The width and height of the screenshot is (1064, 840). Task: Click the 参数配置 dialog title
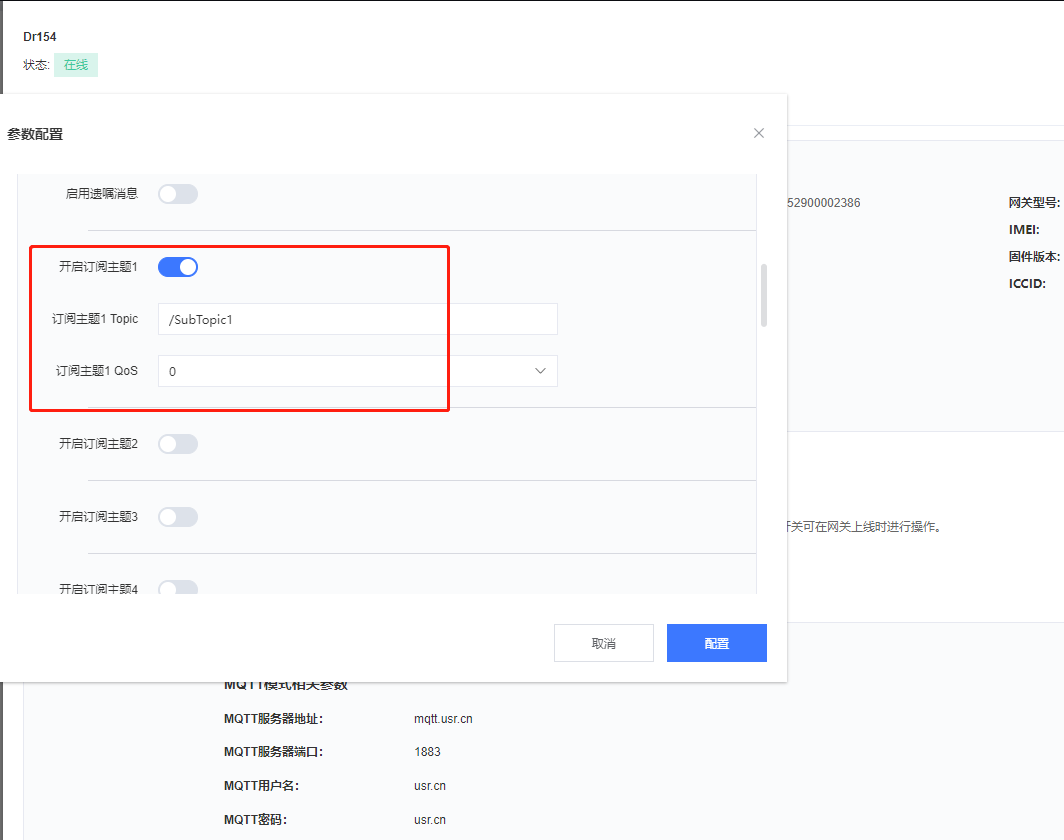tap(35, 133)
